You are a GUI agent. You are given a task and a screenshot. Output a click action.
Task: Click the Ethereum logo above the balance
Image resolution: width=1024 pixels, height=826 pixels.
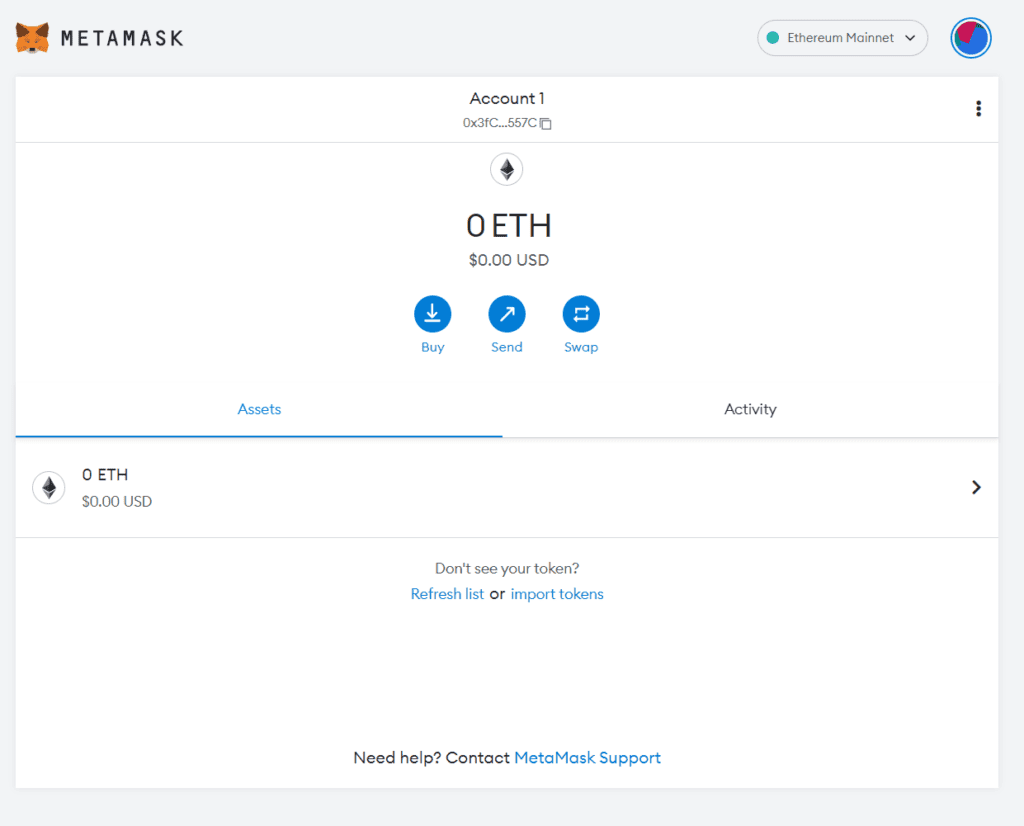pyautogui.click(x=507, y=170)
